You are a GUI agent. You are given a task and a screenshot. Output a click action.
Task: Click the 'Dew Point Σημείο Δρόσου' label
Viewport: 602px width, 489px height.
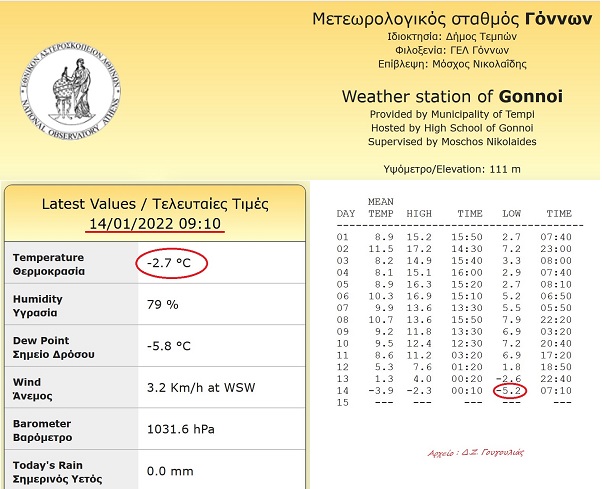click(53, 347)
